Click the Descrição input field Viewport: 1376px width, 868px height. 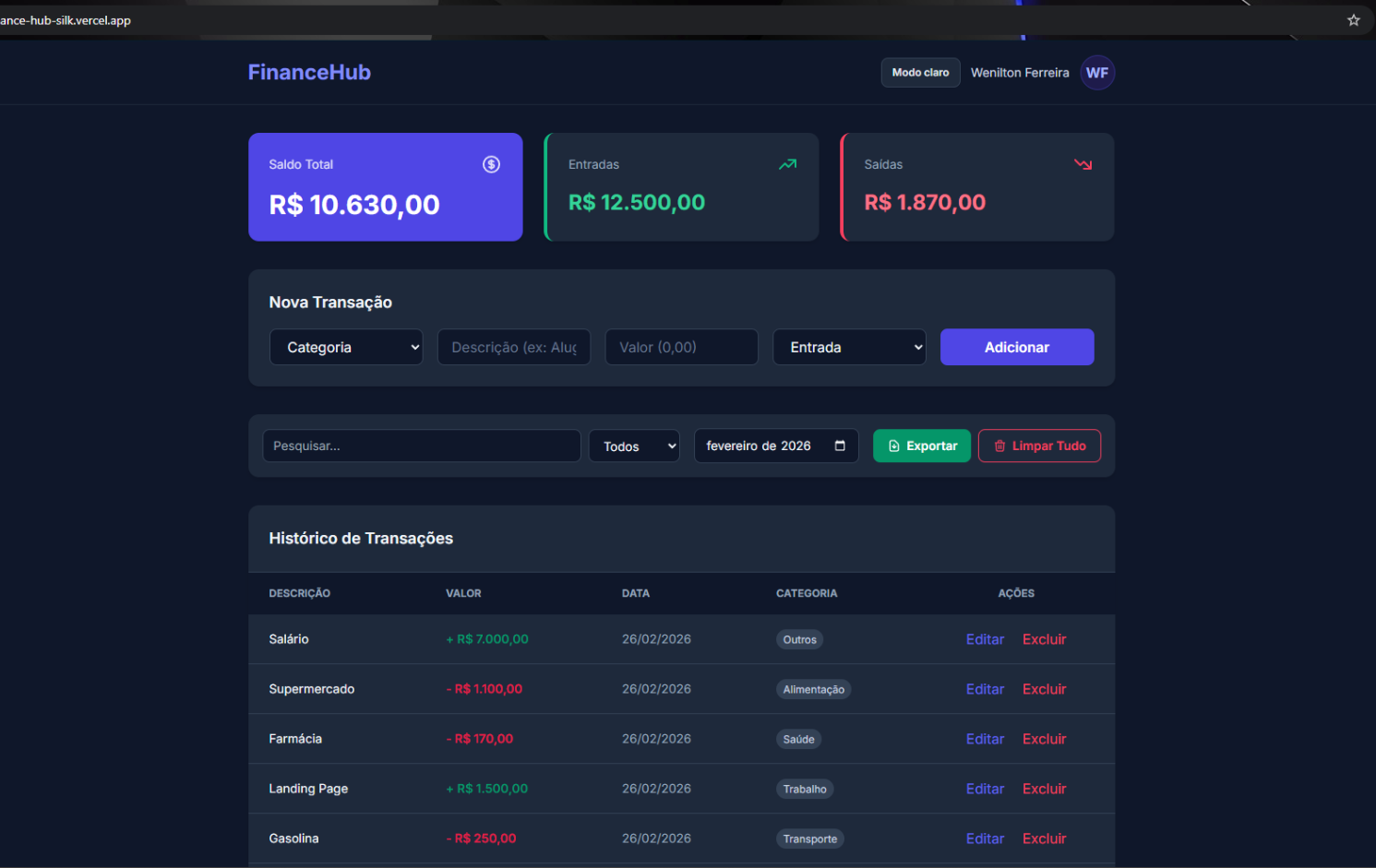tap(514, 348)
